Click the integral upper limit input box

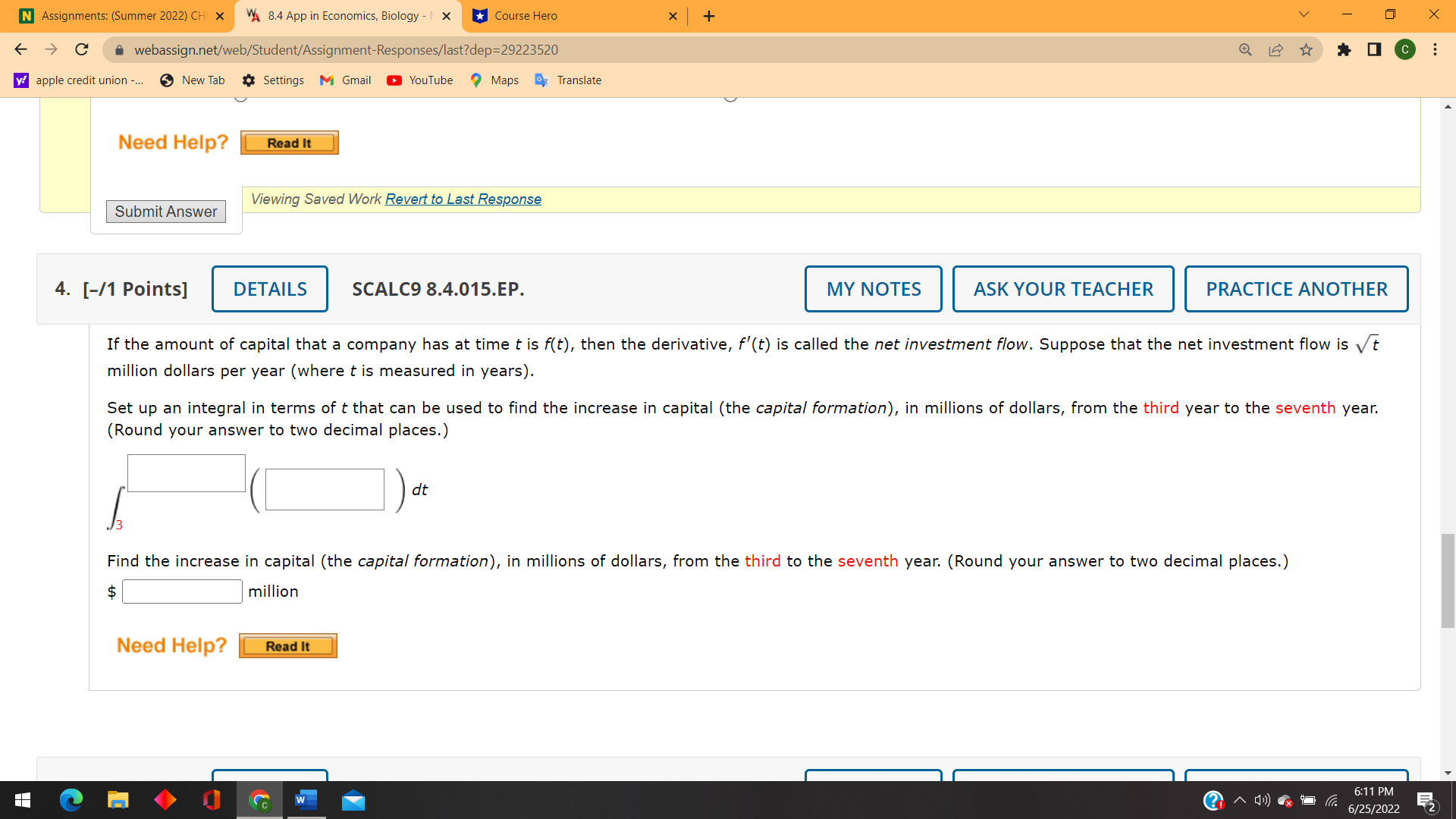coord(186,473)
